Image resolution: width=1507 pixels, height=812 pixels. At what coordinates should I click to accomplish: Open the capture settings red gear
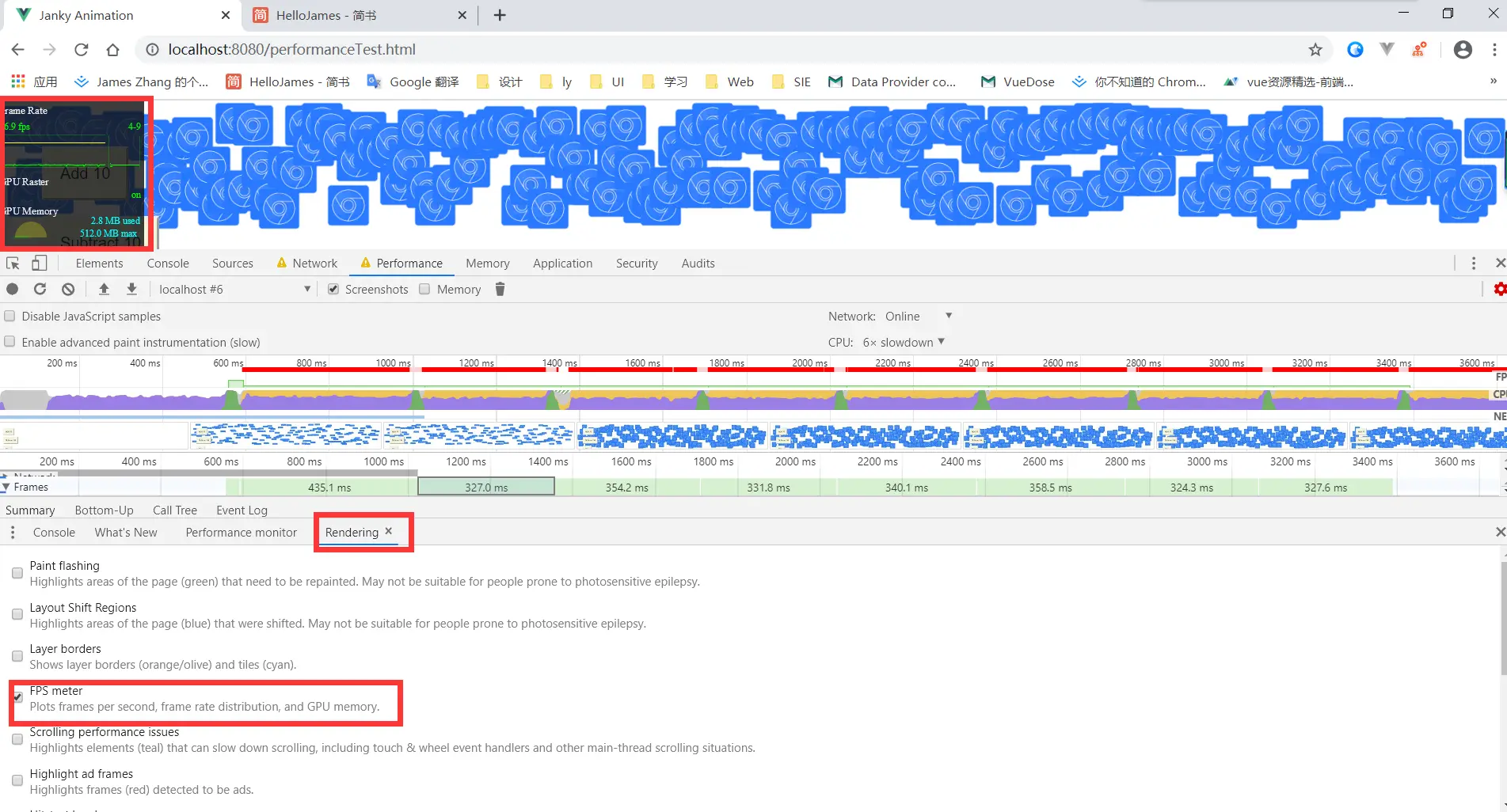[x=1499, y=290]
